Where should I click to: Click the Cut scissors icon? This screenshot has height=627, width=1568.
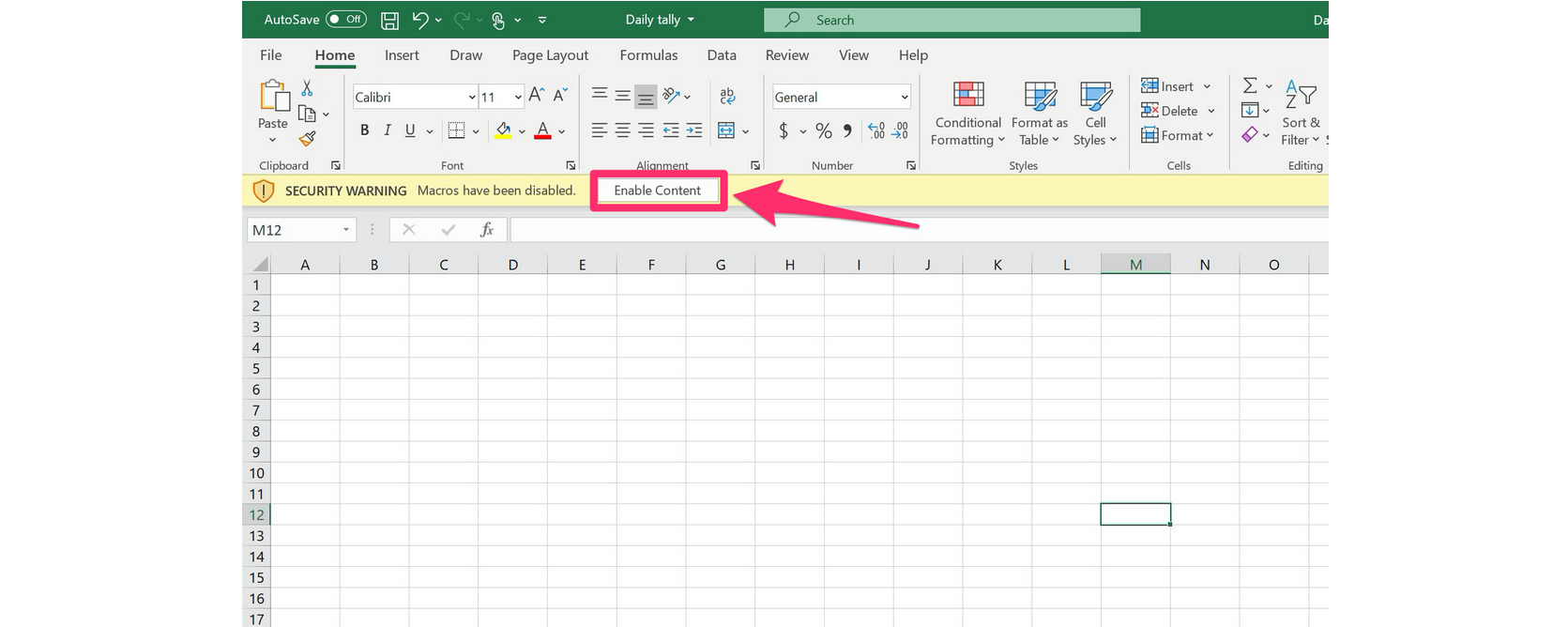[307, 88]
